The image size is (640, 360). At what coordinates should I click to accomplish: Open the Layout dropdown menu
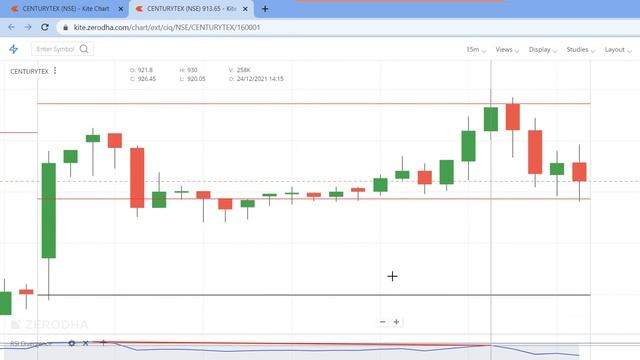(x=618, y=49)
